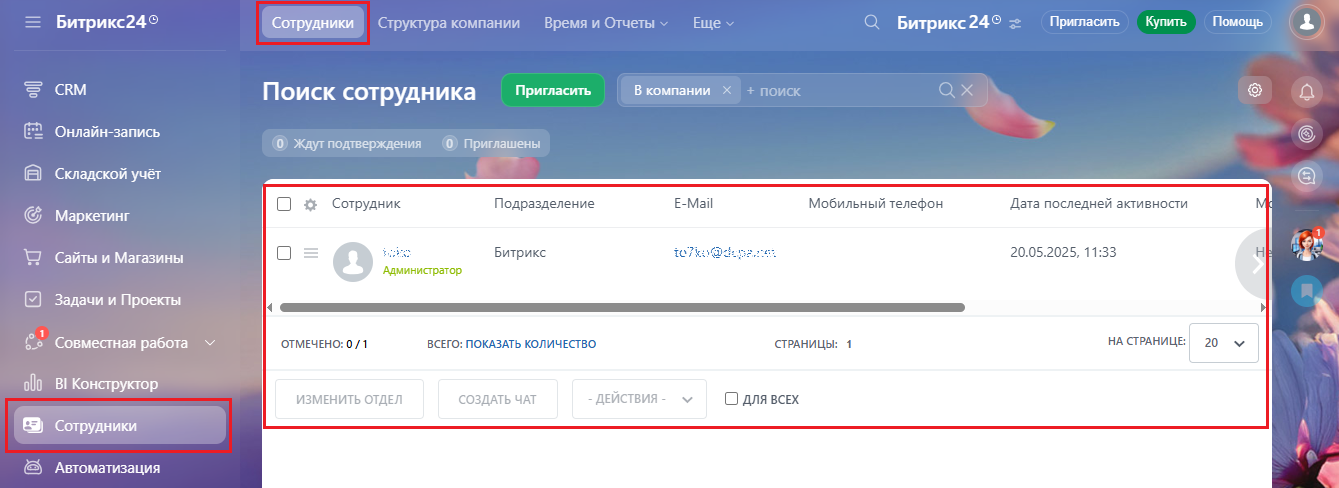1339x488 pixels.
Task: Open Сайты и Магазины section
Action: click(120, 257)
